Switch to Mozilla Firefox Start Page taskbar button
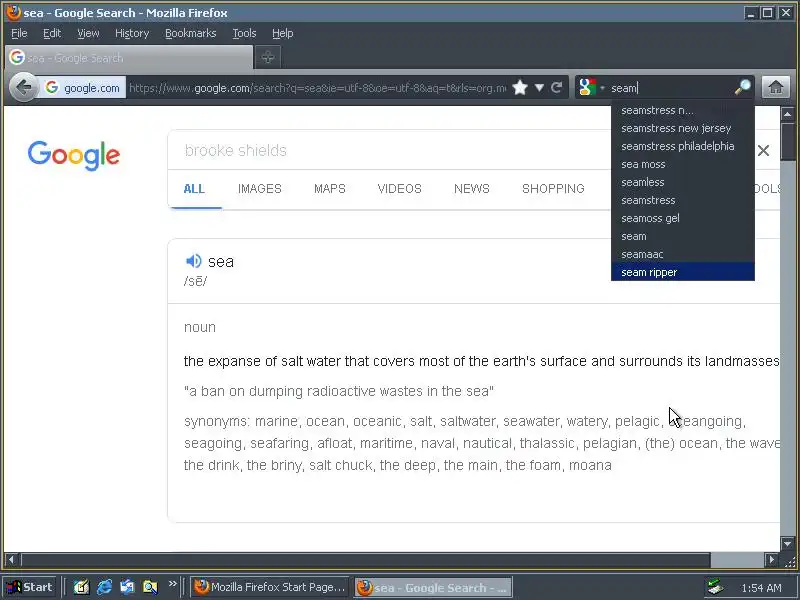Image resolution: width=800 pixels, height=600 pixels. coord(270,587)
